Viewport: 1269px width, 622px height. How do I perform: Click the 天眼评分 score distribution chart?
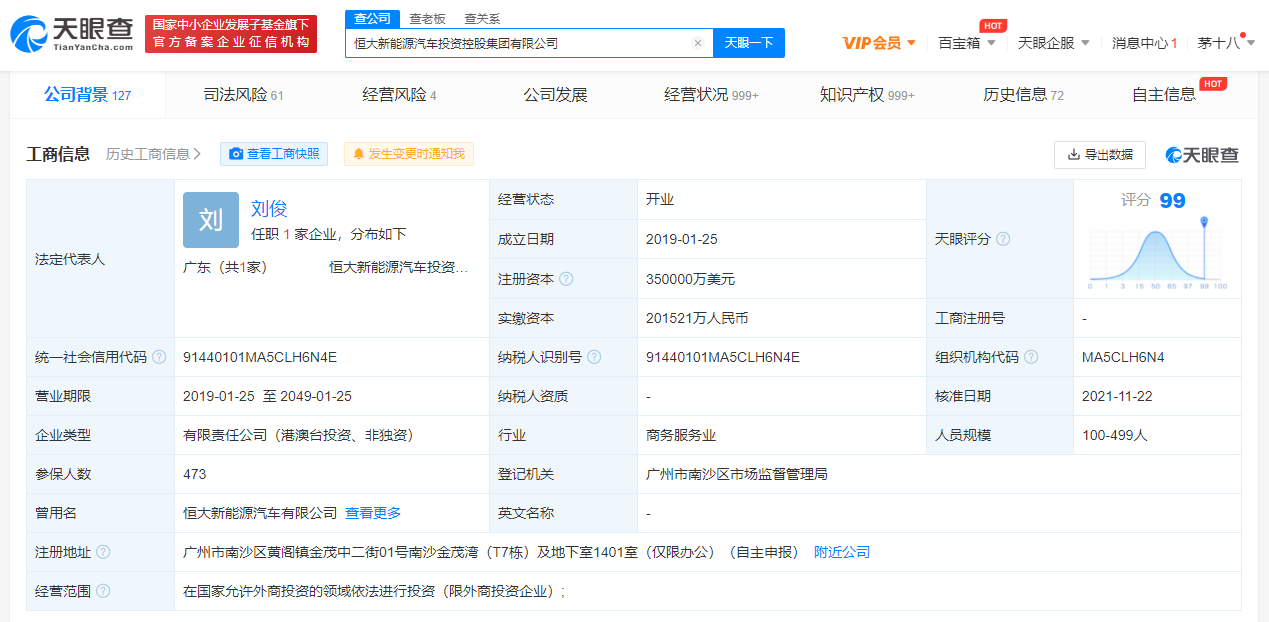pyautogui.click(x=1158, y=252)
